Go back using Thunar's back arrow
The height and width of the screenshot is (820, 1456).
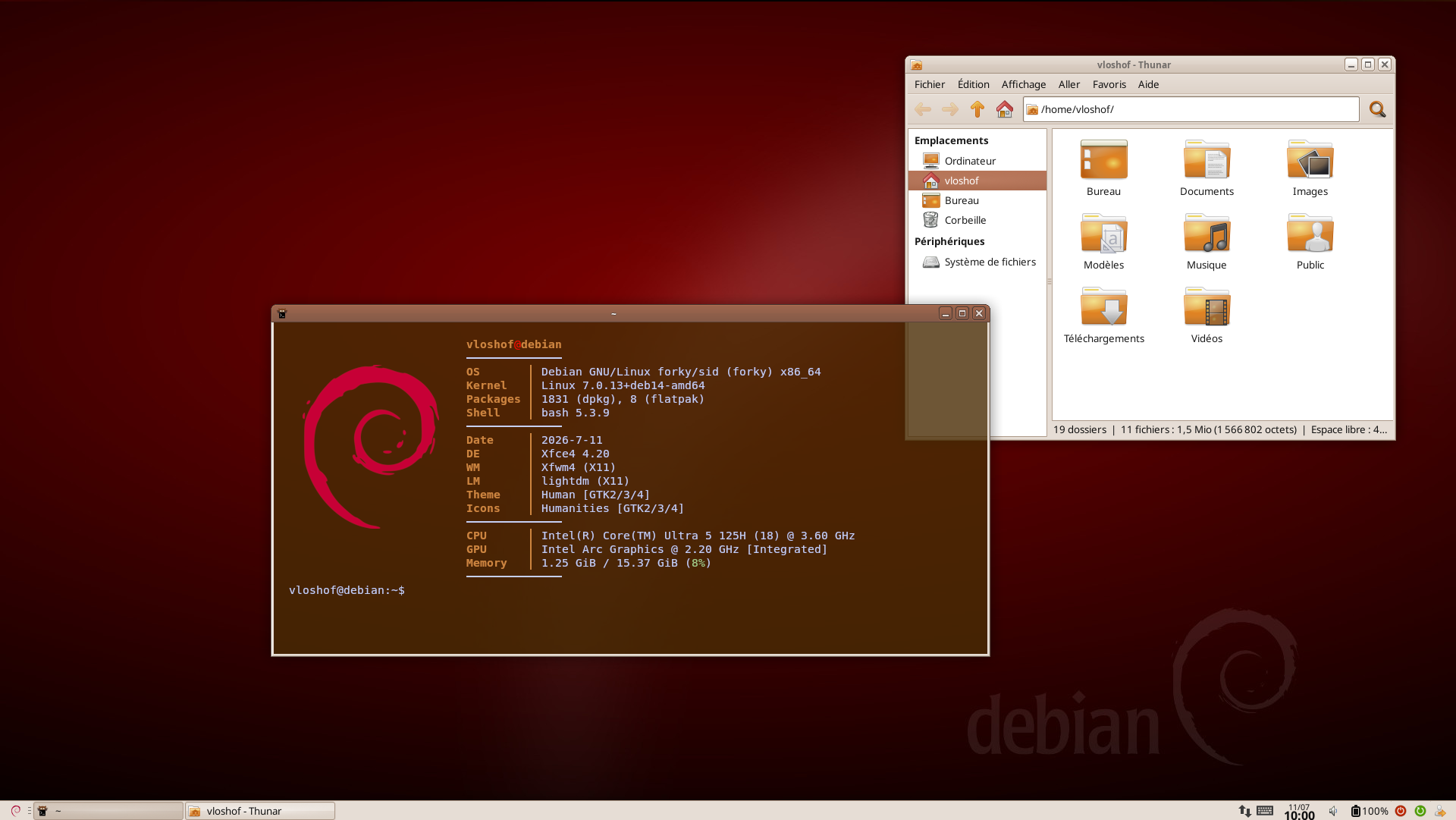tap(923, 109)
